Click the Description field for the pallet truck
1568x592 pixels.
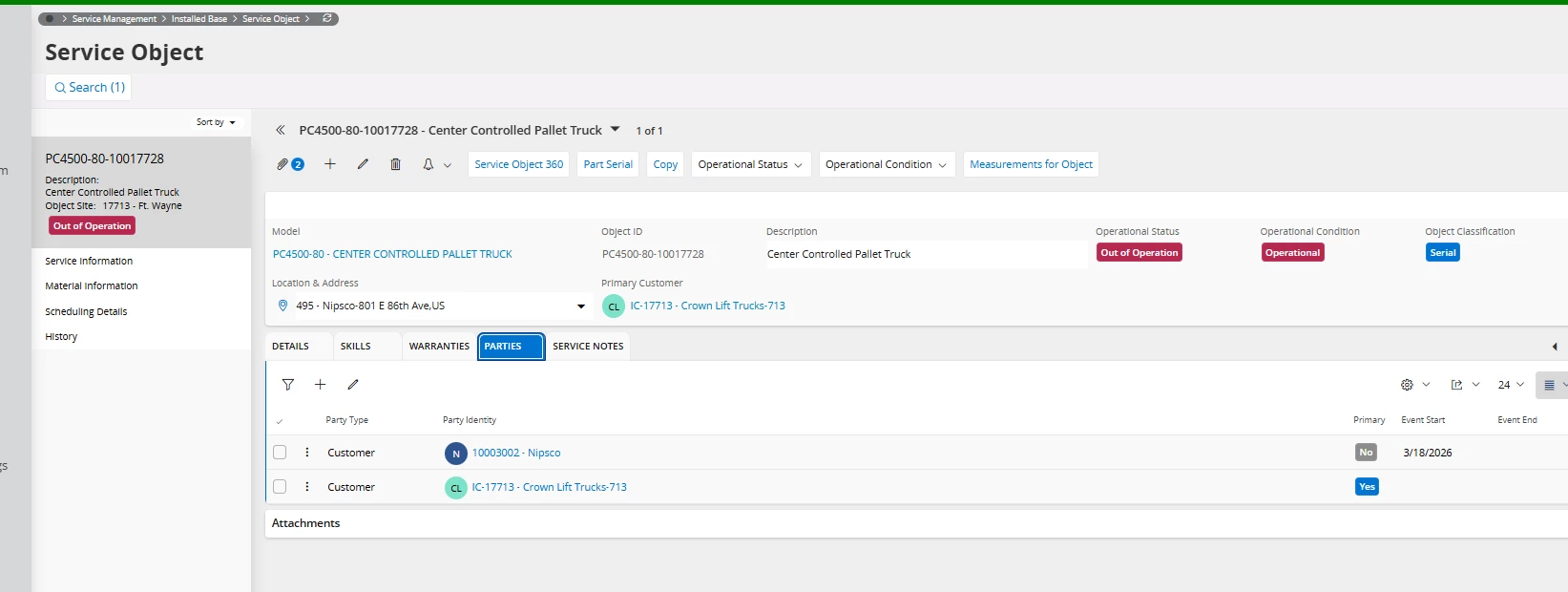click(x=924, y=254)
